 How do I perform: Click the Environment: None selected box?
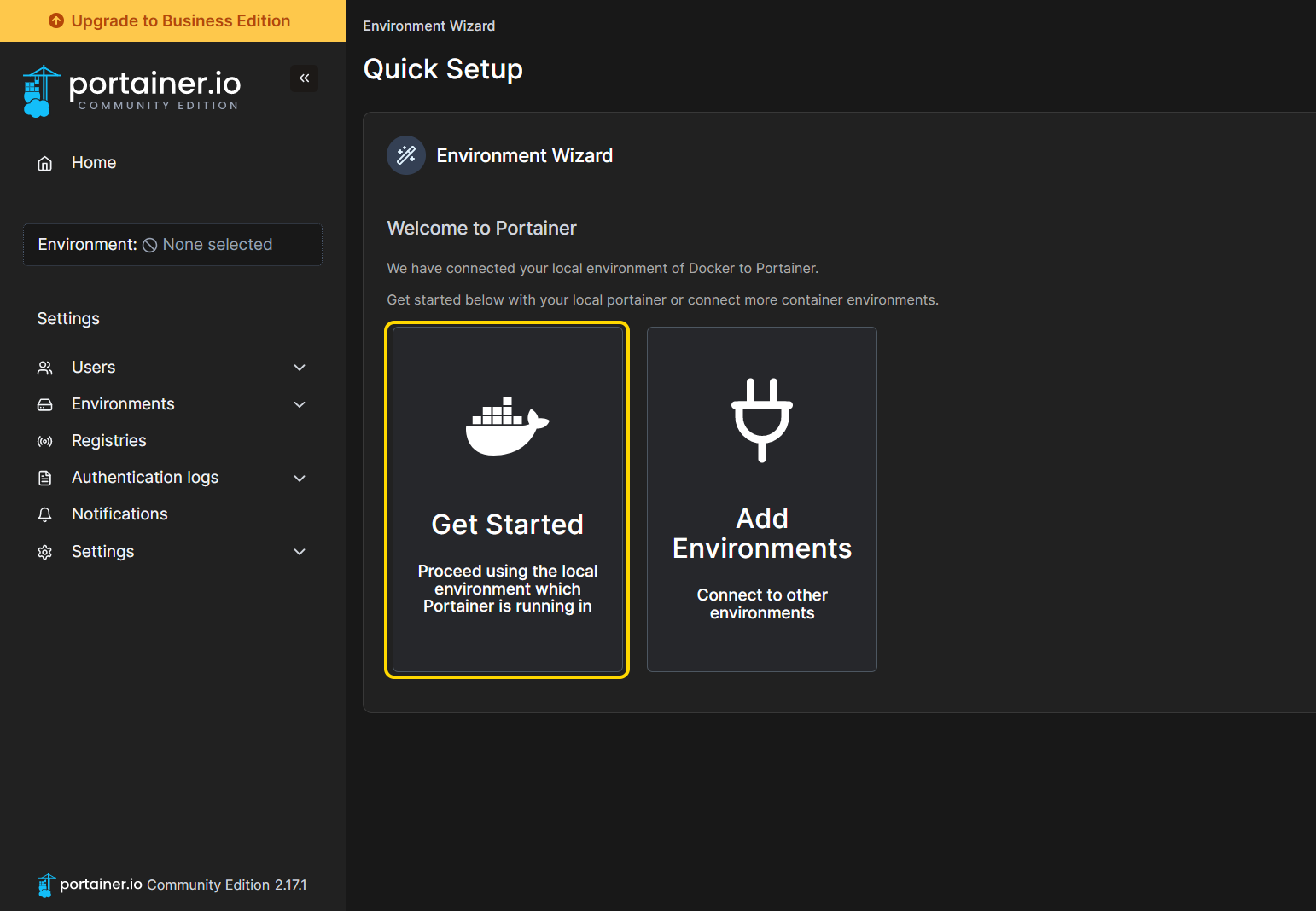tap(172, 245)
